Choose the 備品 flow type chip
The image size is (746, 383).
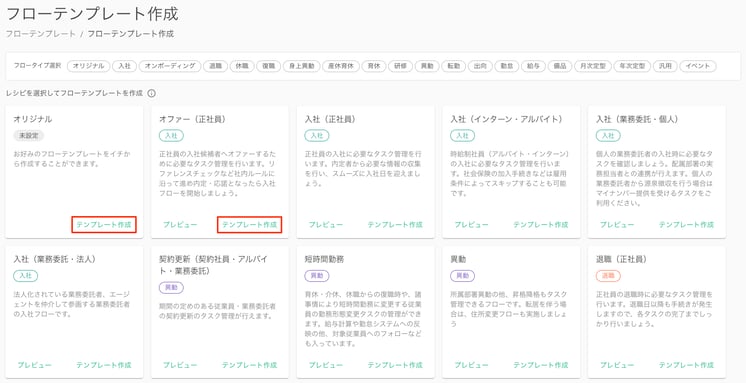tap(560, 66)
